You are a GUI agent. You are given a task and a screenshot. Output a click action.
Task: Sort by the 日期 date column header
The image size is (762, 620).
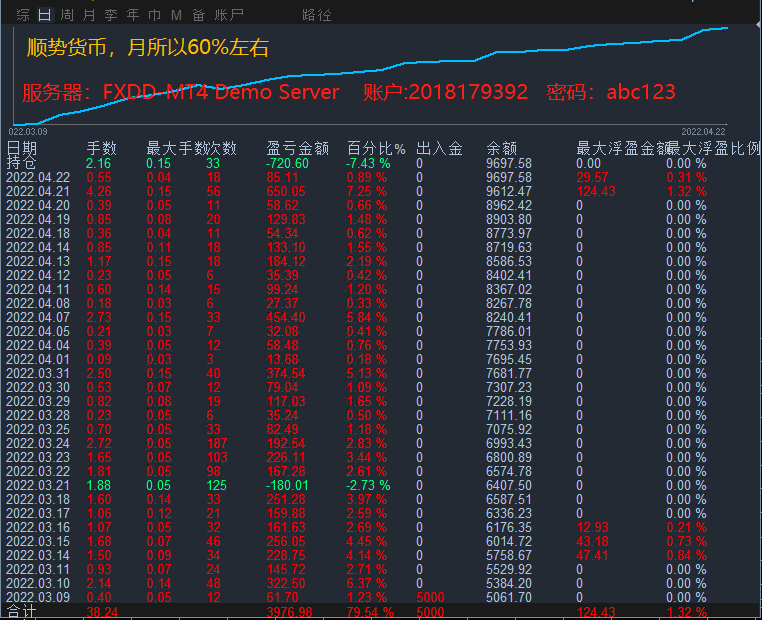pos(22,149)
